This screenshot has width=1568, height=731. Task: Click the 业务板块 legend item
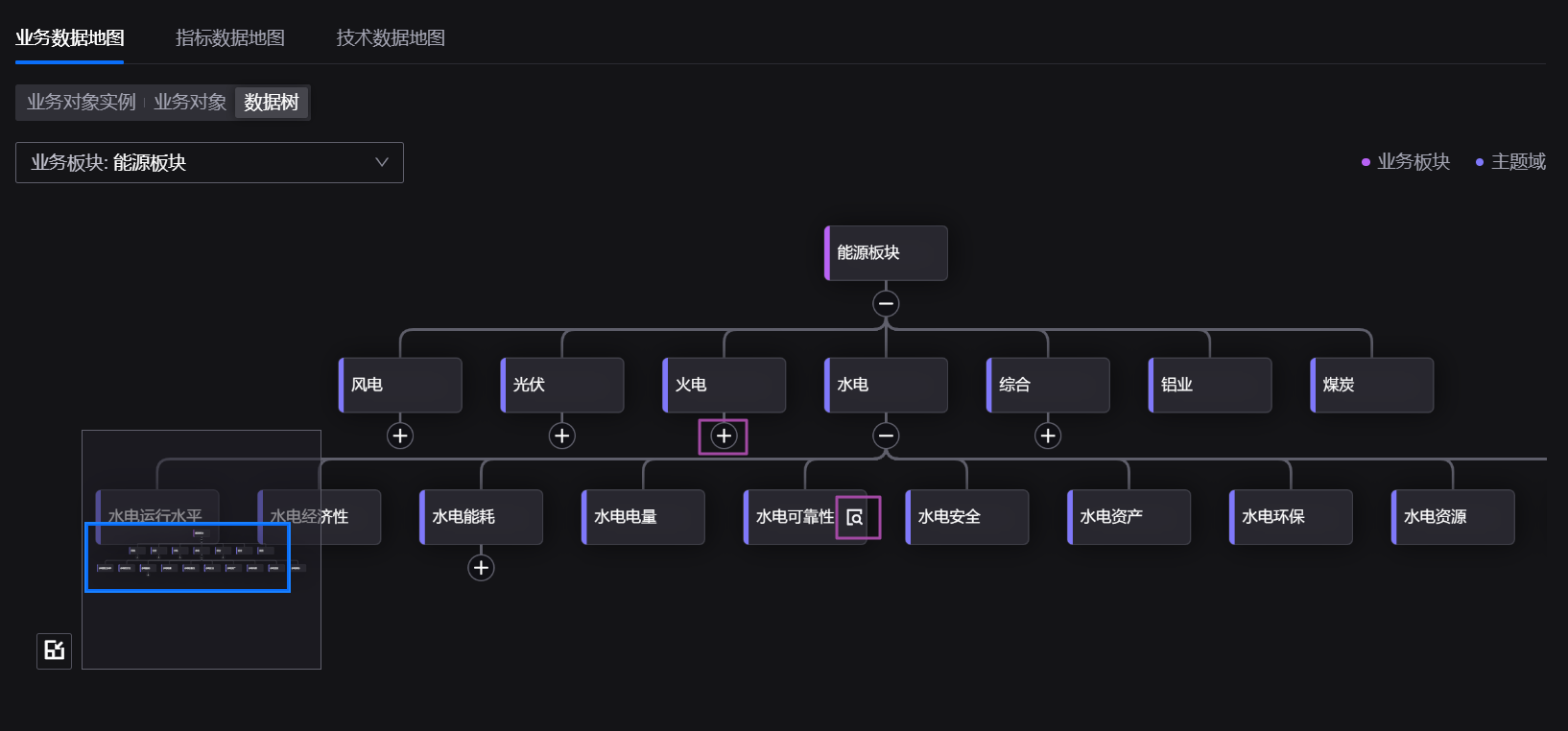point(1406,162)
